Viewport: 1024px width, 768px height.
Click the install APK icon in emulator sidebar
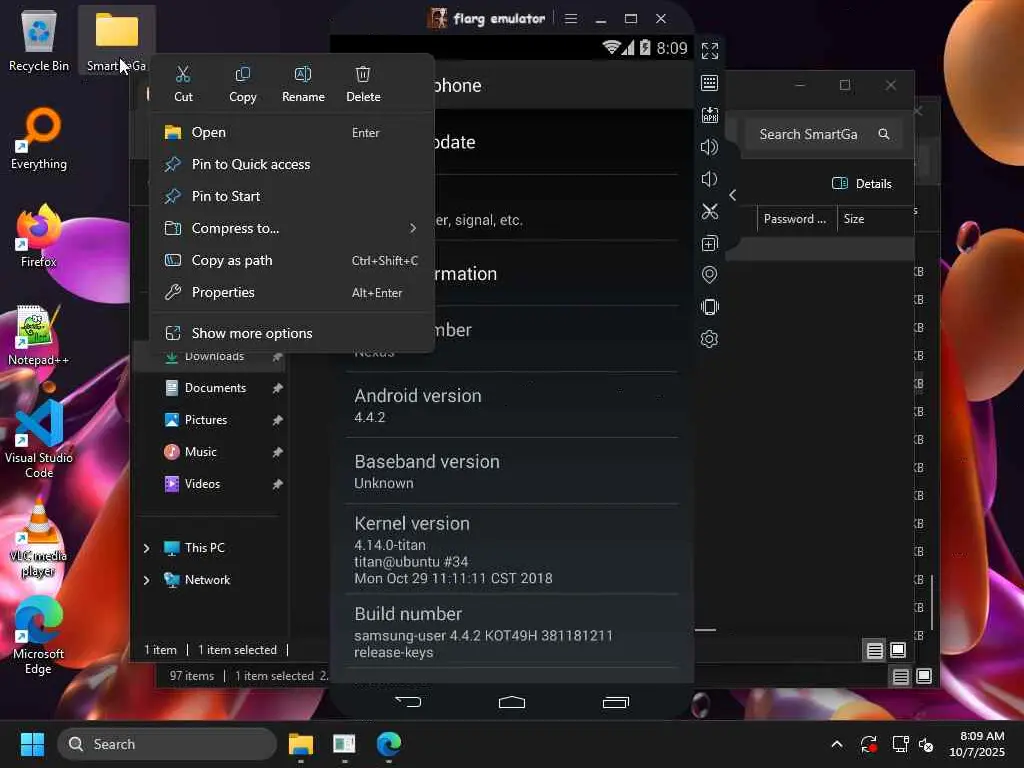710,115
